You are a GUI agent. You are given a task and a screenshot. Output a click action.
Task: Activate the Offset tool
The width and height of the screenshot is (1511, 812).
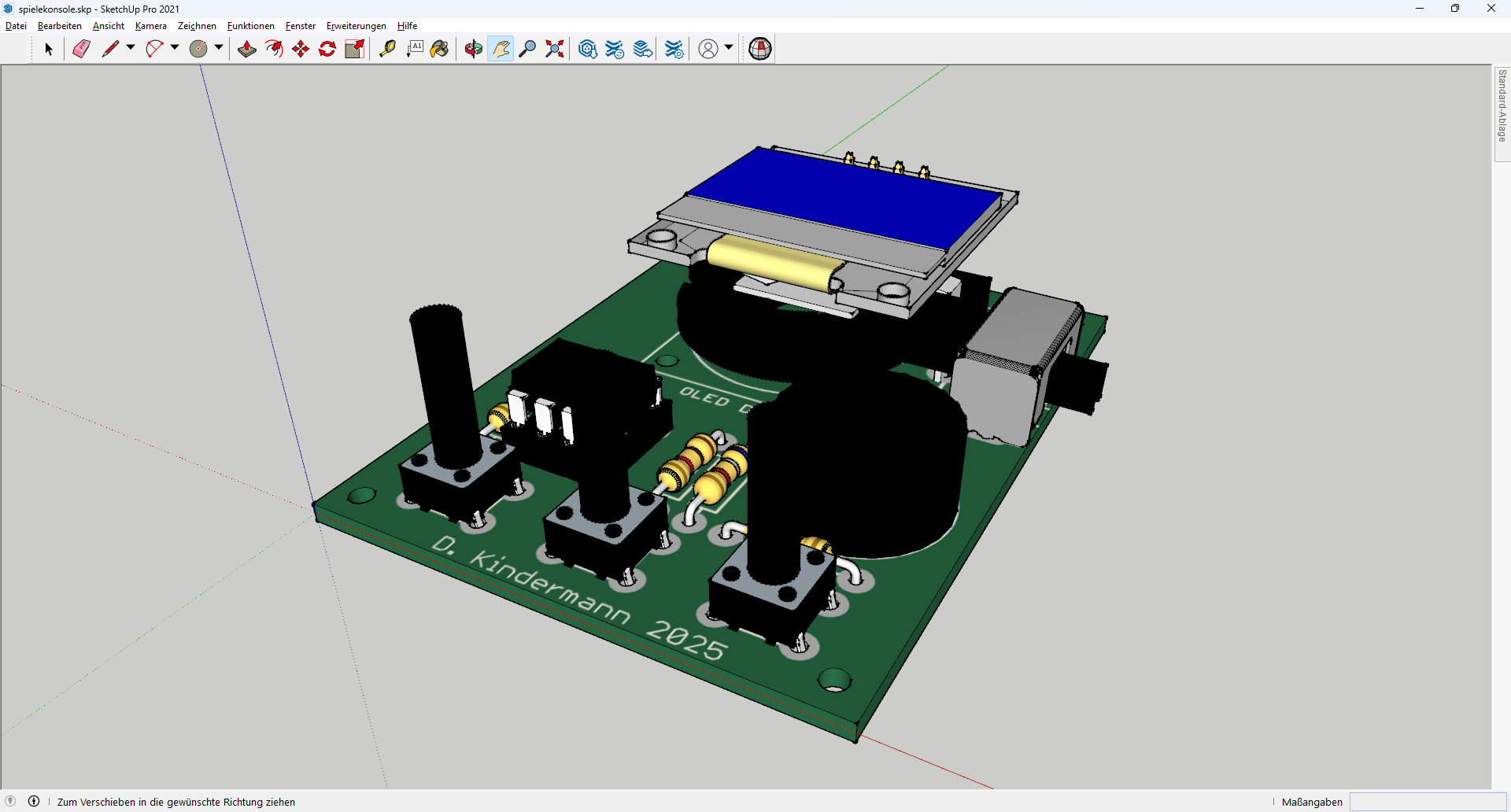pyautogui.click(x=274, y=49)
